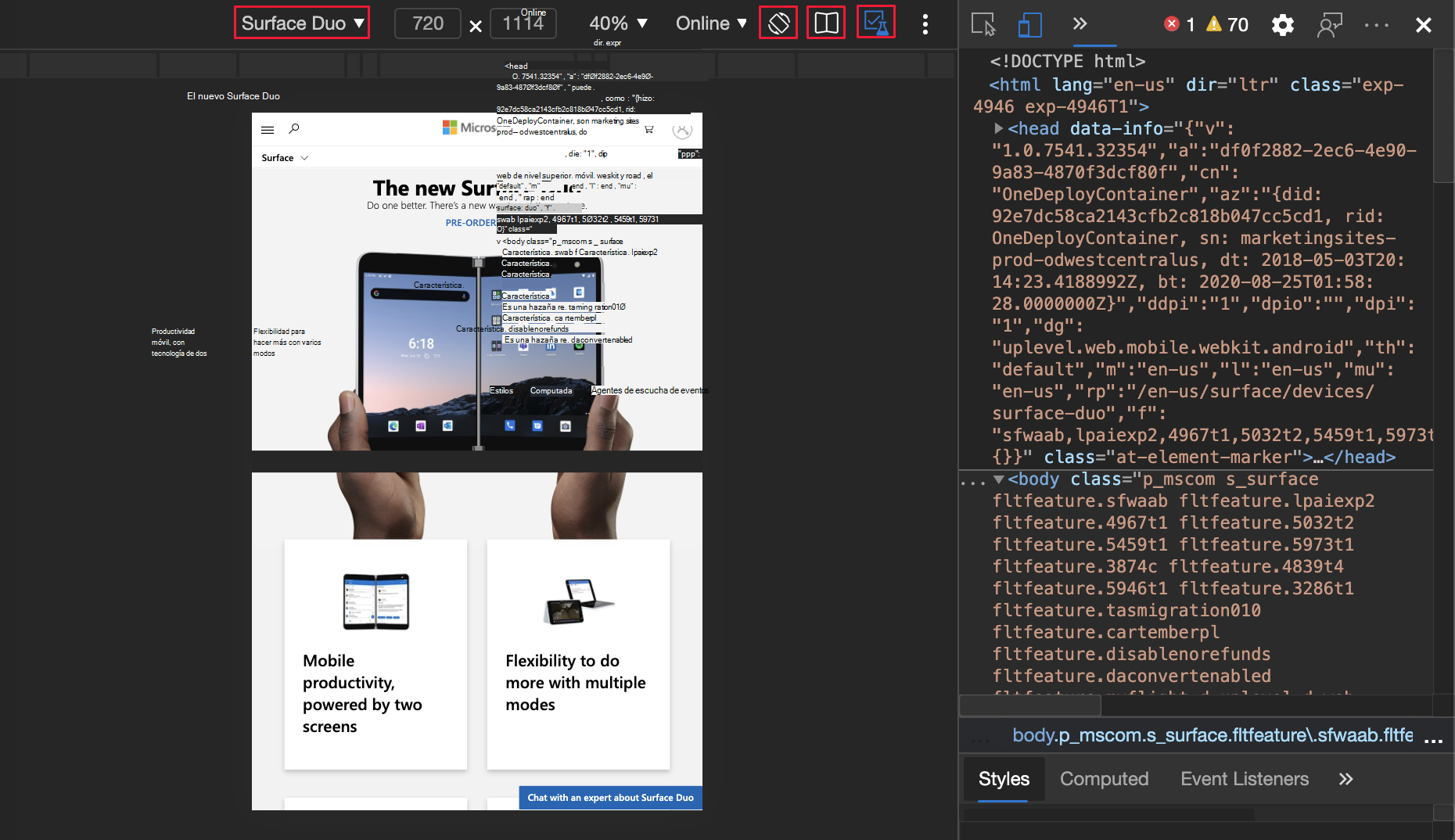Click the search icon on the emulated page
Screen dimensions: 1455x840
click(x=294, y=127)
